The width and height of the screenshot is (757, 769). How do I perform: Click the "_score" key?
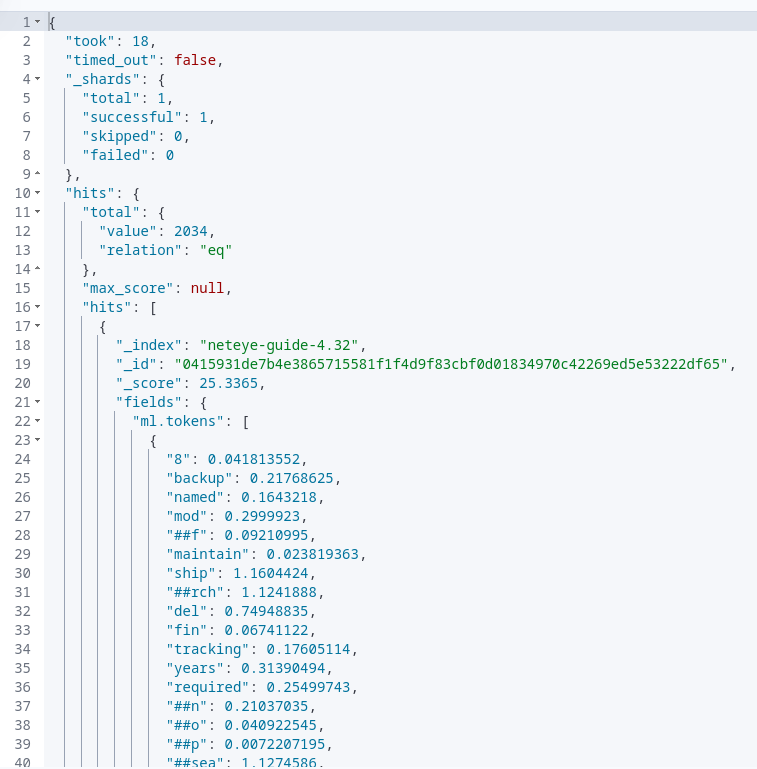click(x=149, y=384)
